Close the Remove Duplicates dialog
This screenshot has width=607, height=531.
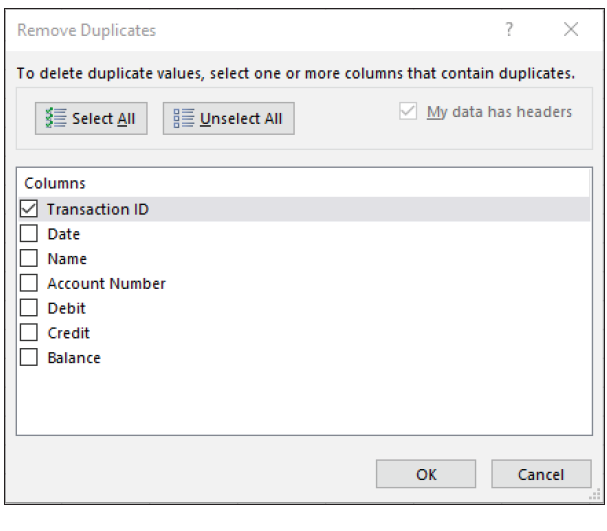[x=571, y=30]
